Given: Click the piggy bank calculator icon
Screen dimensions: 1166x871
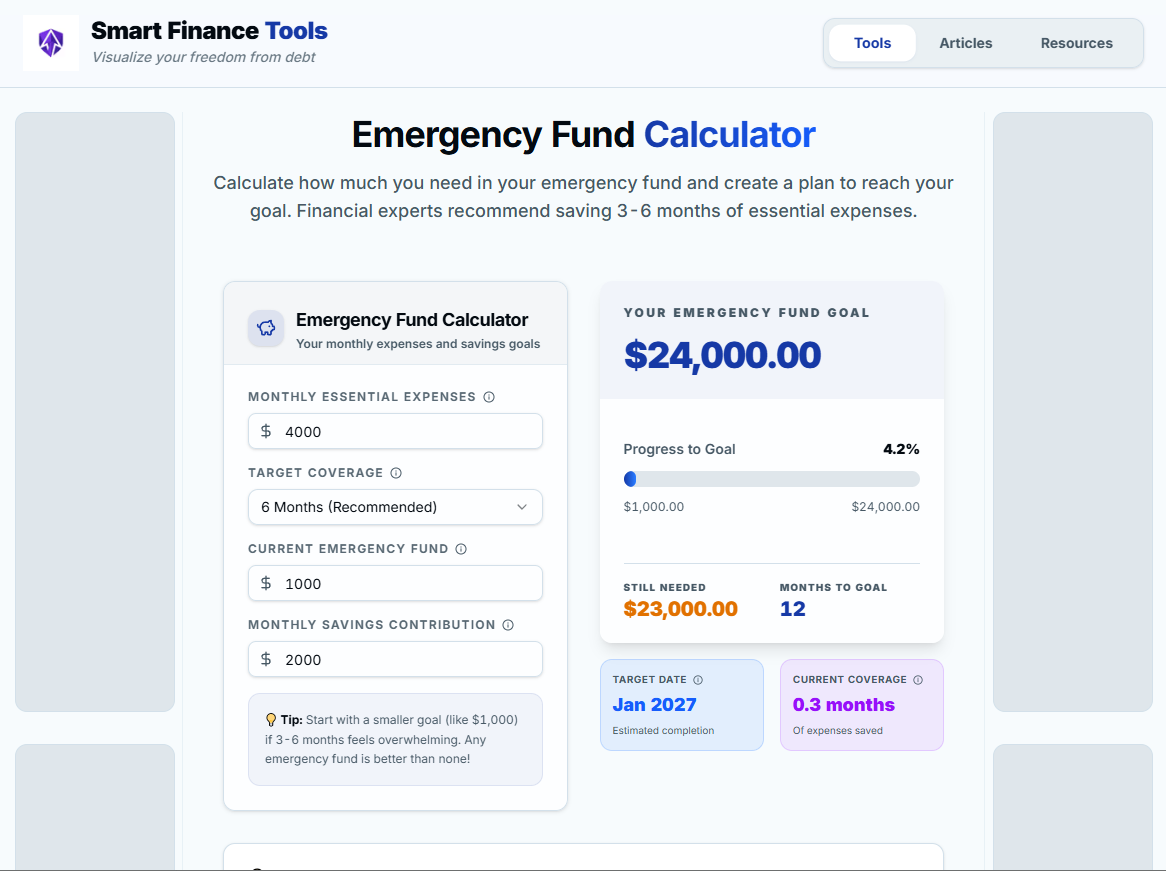Looking at the screenshot, I should click(265, 328).
